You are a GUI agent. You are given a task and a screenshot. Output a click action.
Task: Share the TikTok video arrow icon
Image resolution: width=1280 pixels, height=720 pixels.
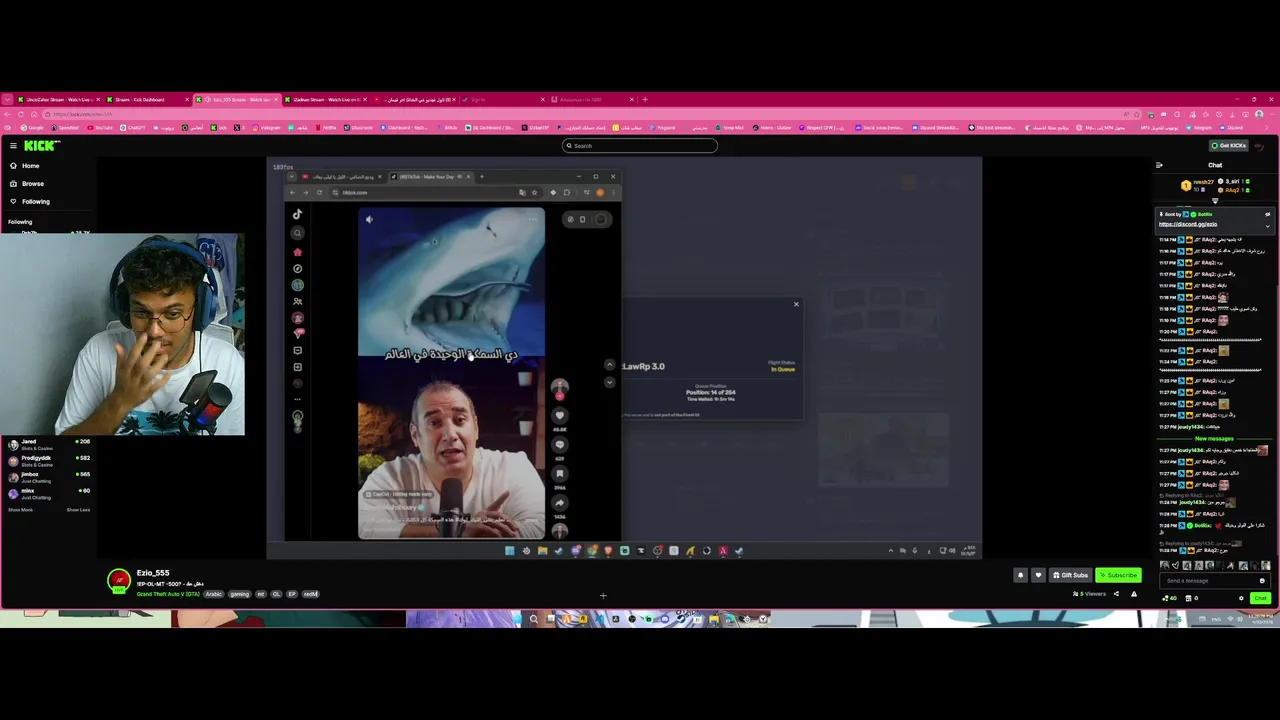560,503
